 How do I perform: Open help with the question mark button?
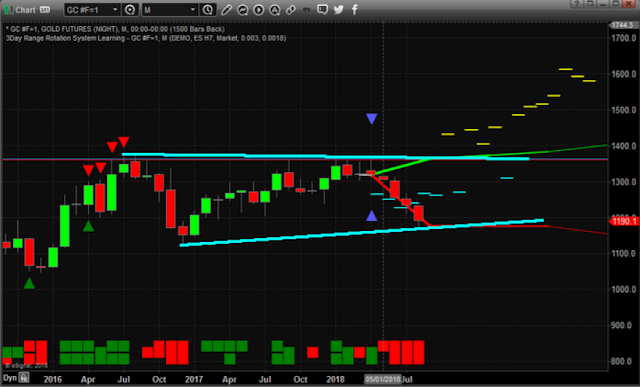pyautogui.click(x=577, y=4)
